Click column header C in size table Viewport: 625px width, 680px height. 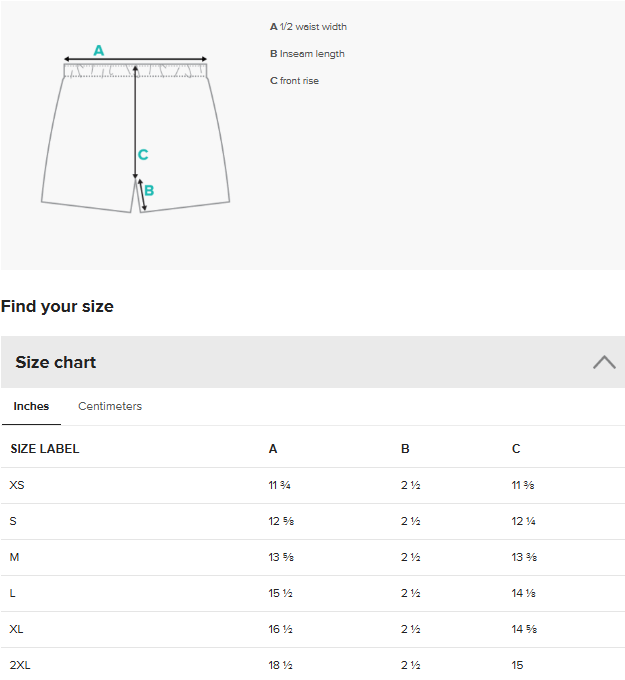coord(516,449)
